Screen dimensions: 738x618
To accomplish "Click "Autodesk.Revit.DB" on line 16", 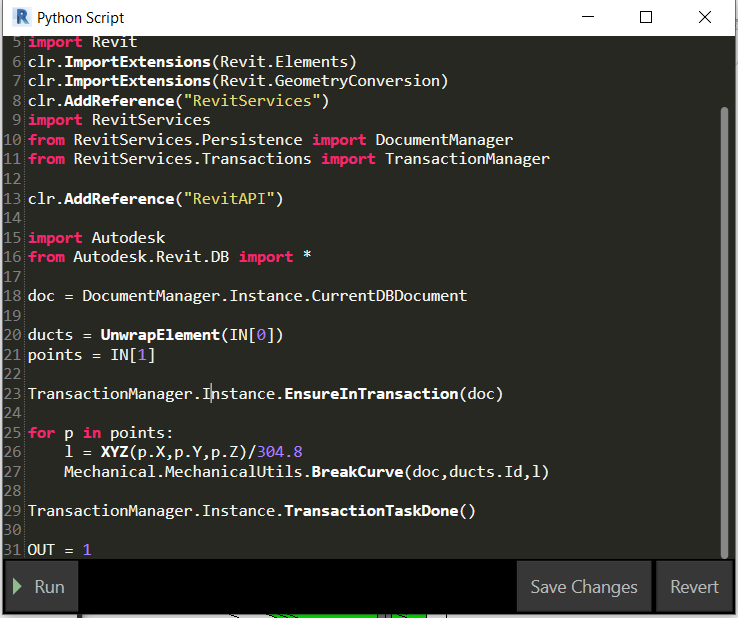I will tap(151, 257).
